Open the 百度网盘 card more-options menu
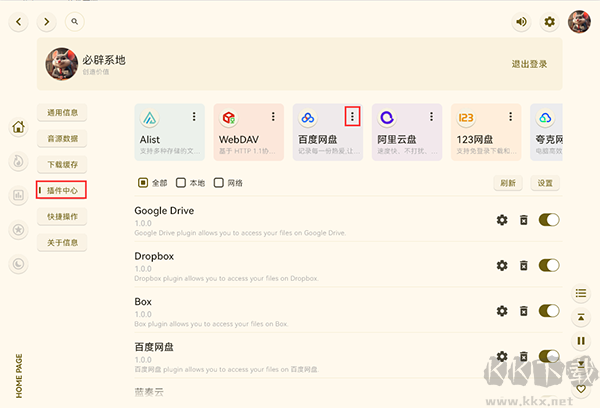The height and width of the screenshot is (408, 600). click(x=352, y=117)
